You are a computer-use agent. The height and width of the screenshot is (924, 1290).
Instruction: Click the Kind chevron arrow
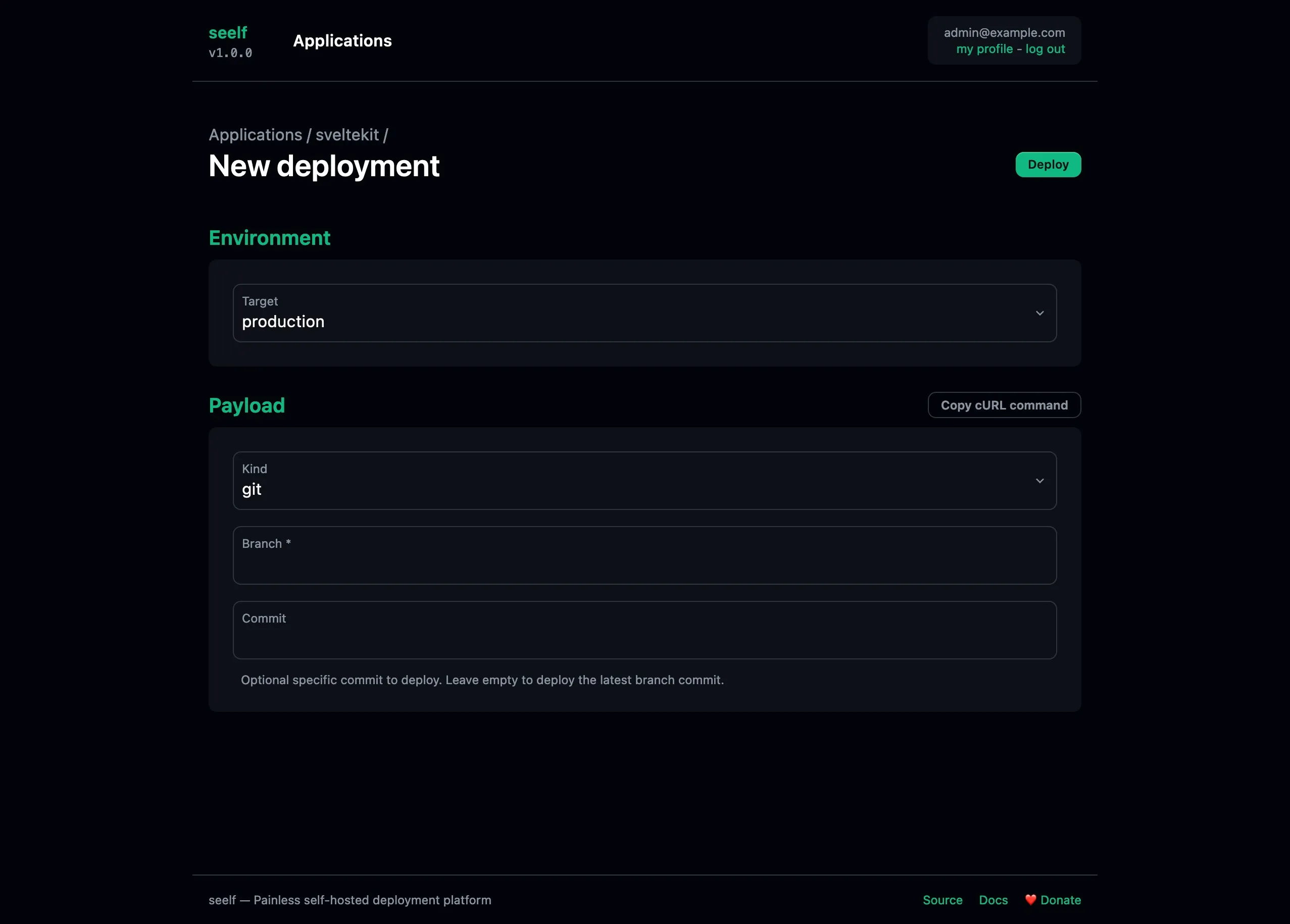pos(1039,481)
